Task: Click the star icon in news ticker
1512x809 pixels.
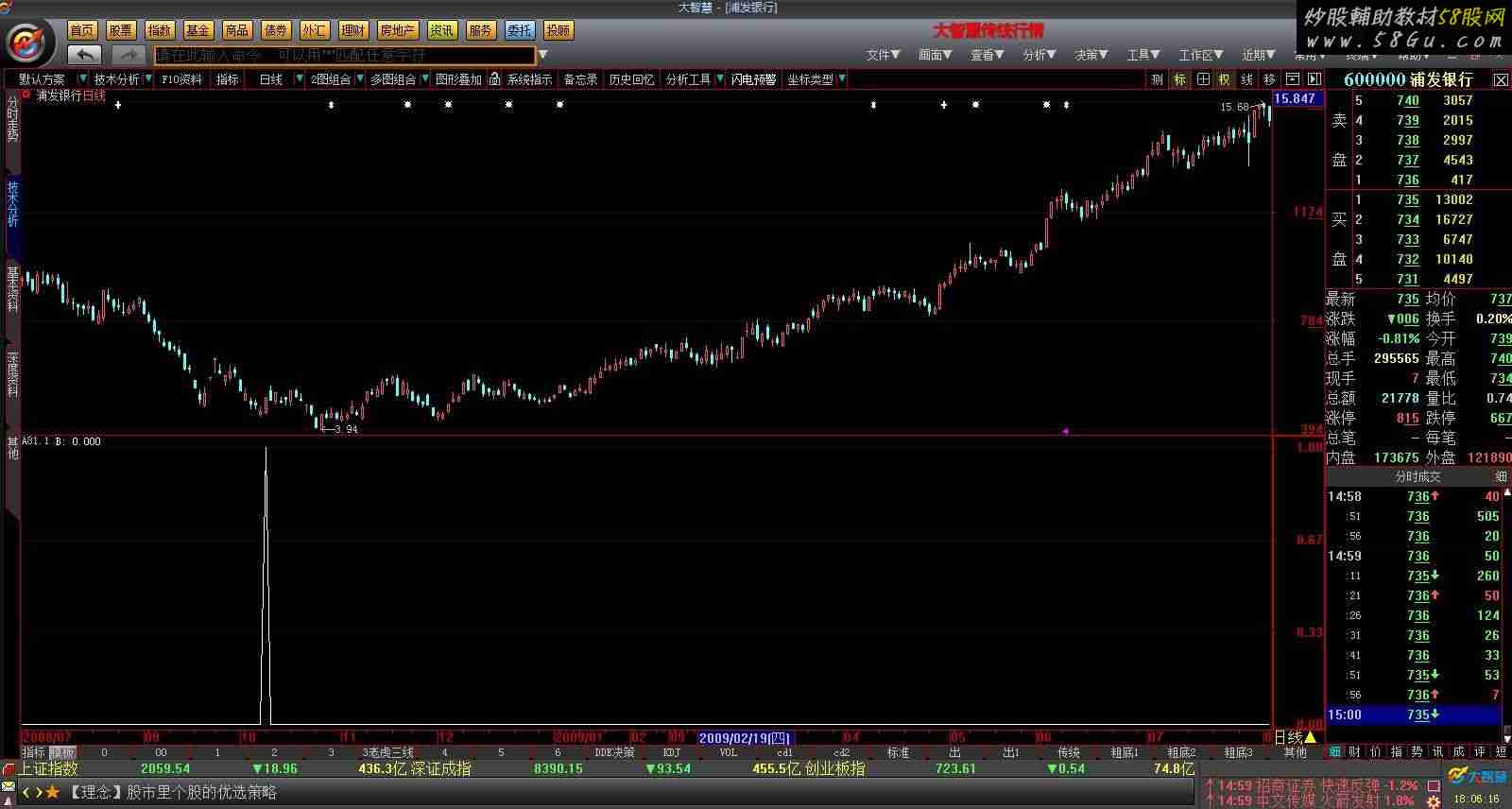Action: click(52, 792)
